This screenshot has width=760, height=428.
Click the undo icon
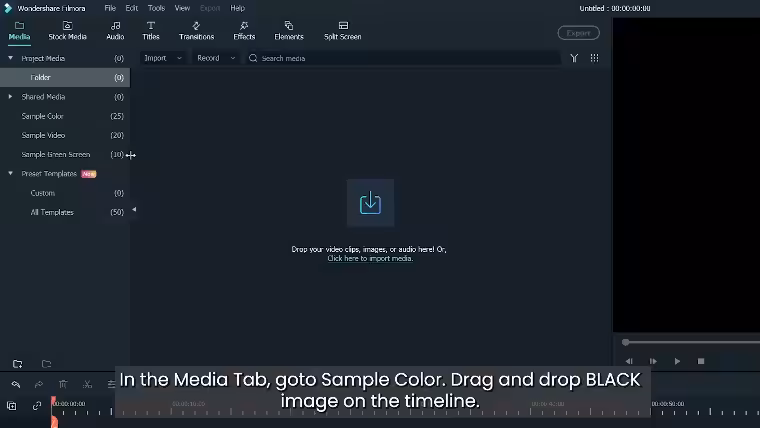point(16,384)
